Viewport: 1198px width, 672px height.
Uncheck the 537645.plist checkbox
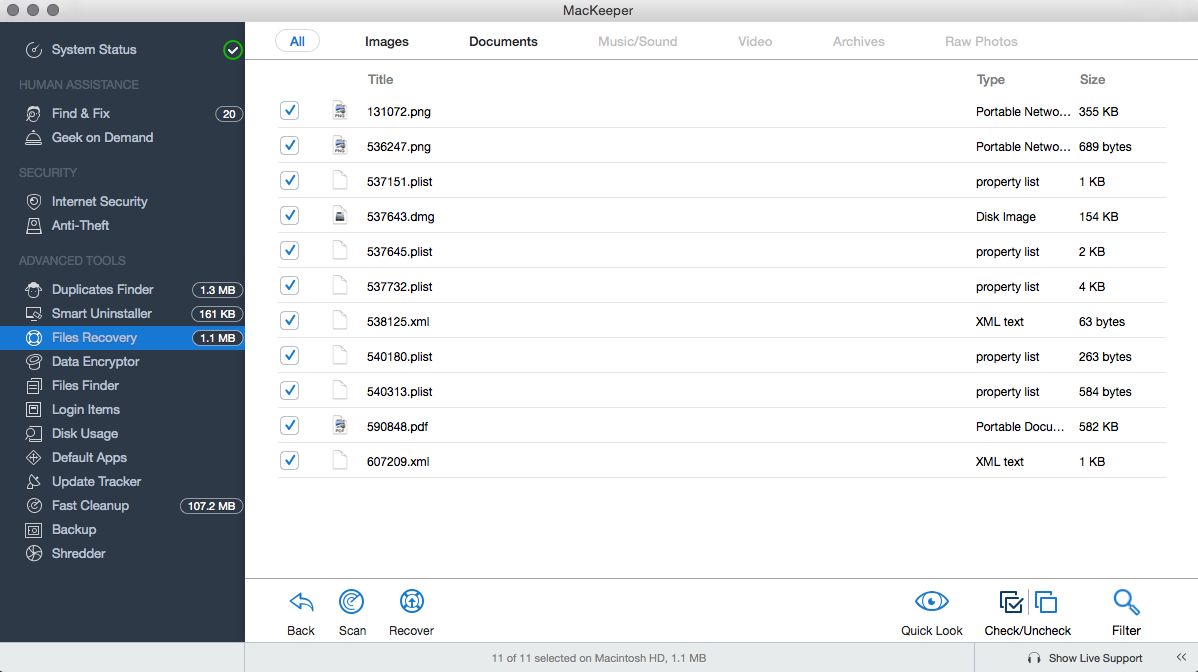click(290, 251)
